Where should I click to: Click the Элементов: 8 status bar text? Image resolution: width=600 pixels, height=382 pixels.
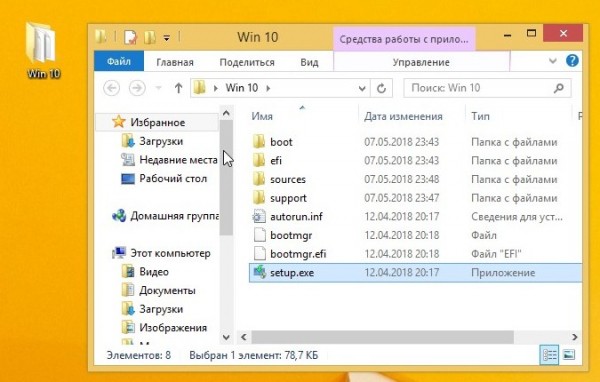click(139, 356)
